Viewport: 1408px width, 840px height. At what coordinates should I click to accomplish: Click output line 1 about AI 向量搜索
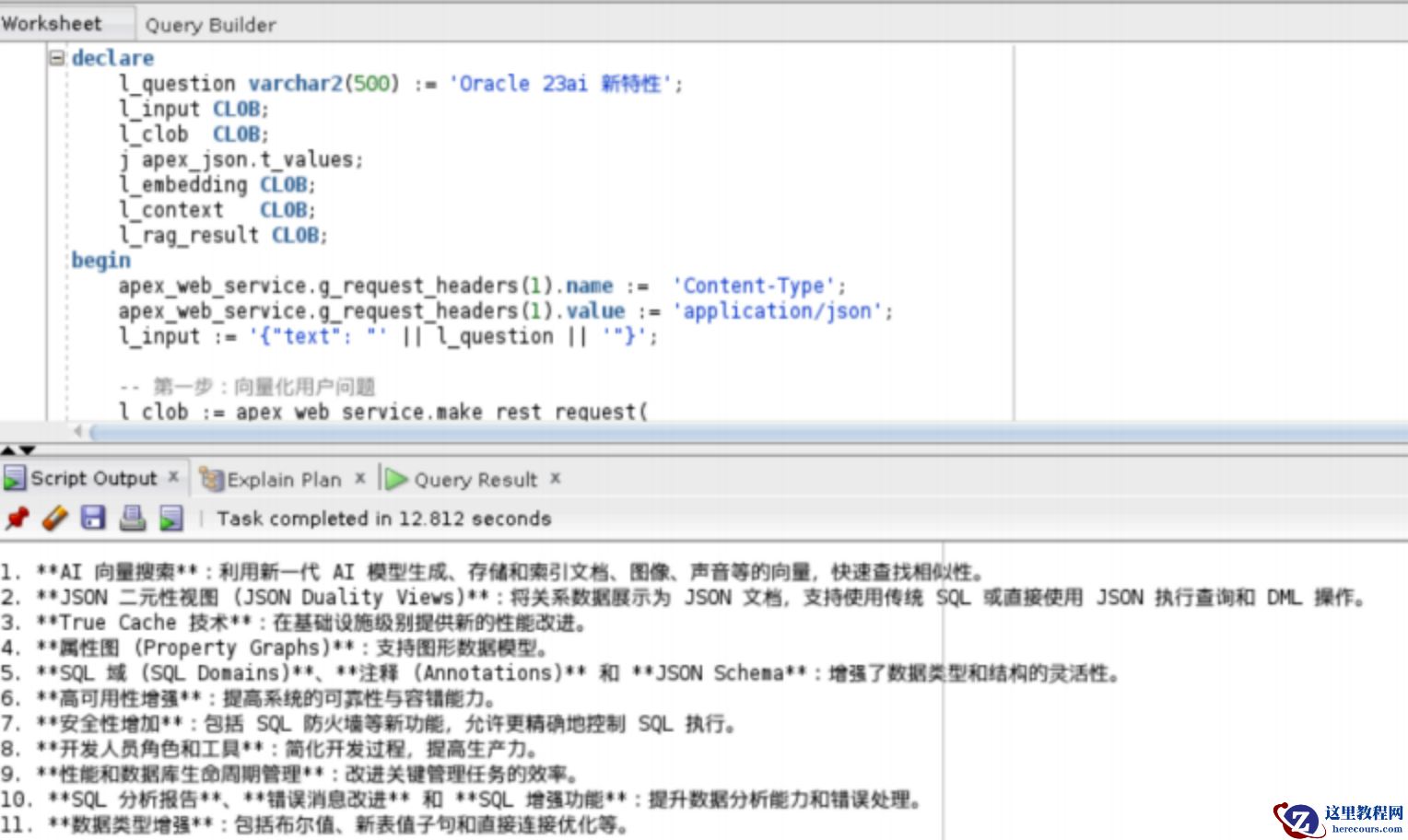click(x=493, y=572)
